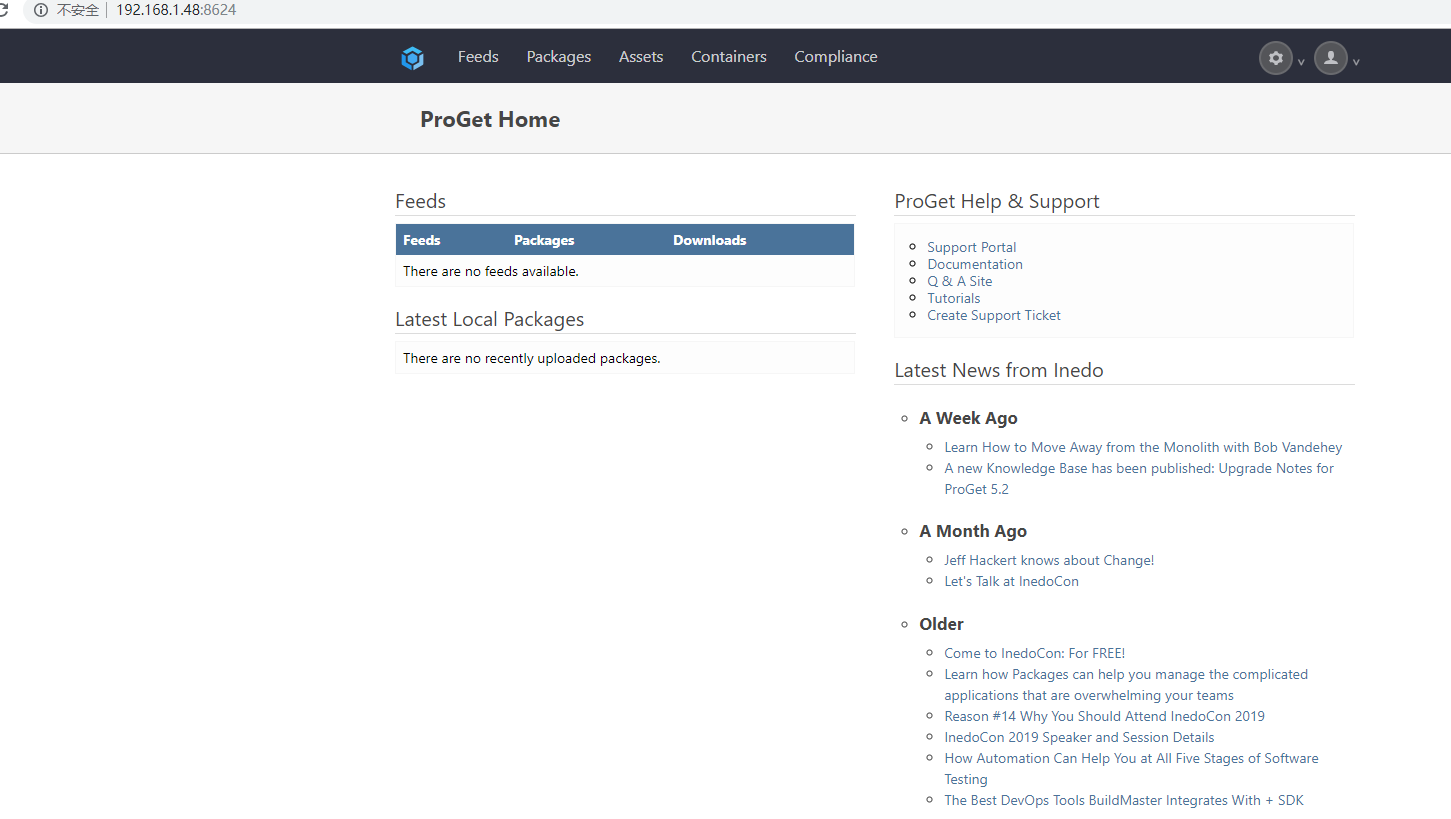
Task: Open the Tutorials link
Action: 953,298
